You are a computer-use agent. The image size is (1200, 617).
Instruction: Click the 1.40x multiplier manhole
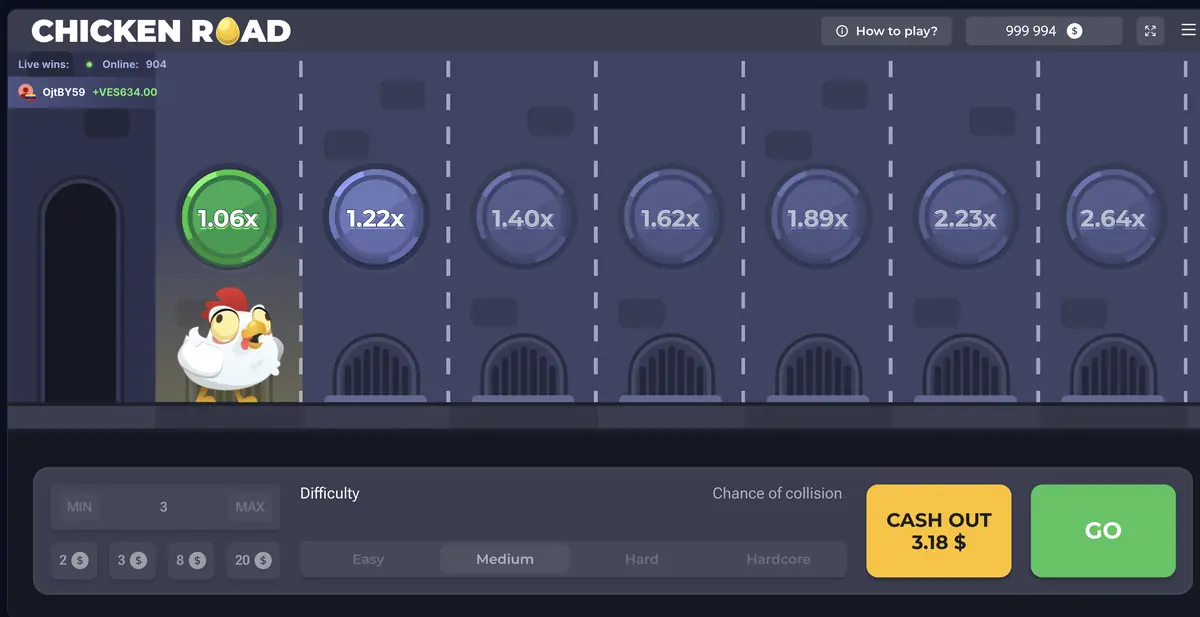click(x=522, y=218)
